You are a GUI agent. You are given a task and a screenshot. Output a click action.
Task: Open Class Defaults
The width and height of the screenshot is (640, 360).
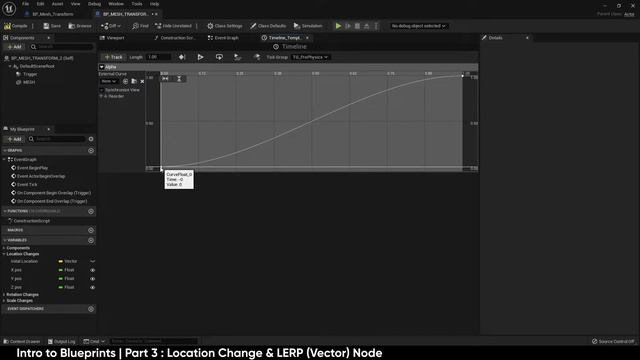click(268, 26)
